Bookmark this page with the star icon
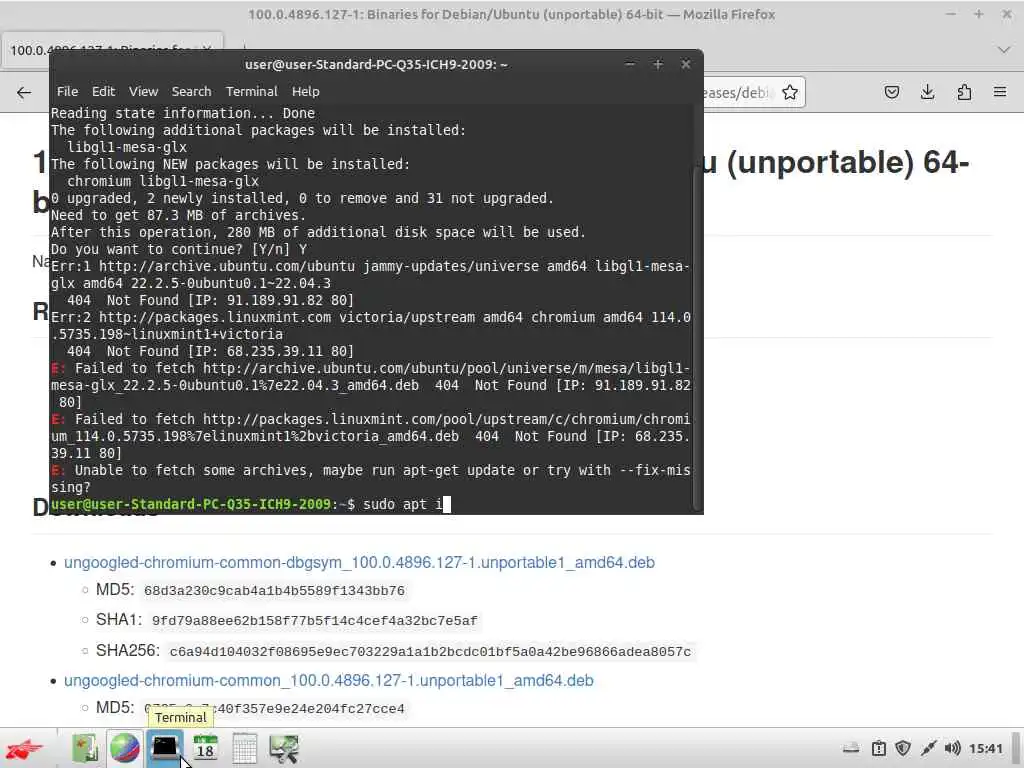The width and height of the screenshot is (1024, 768). [790, 92]
